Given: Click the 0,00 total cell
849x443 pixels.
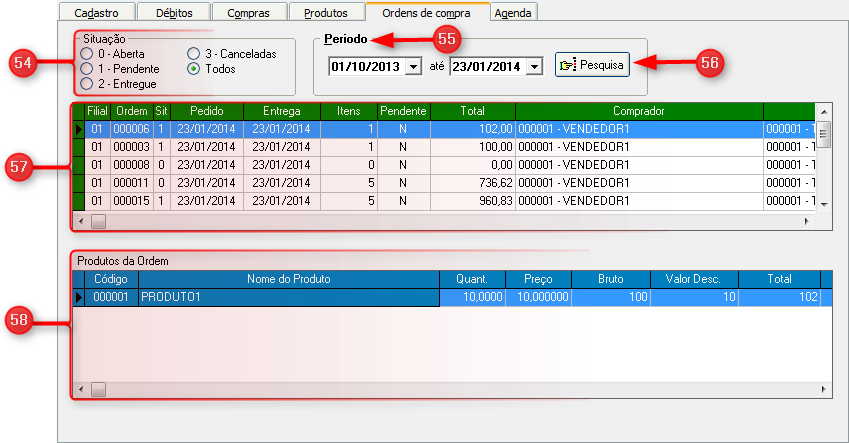Looking at the screenshot, I should 473,165.
